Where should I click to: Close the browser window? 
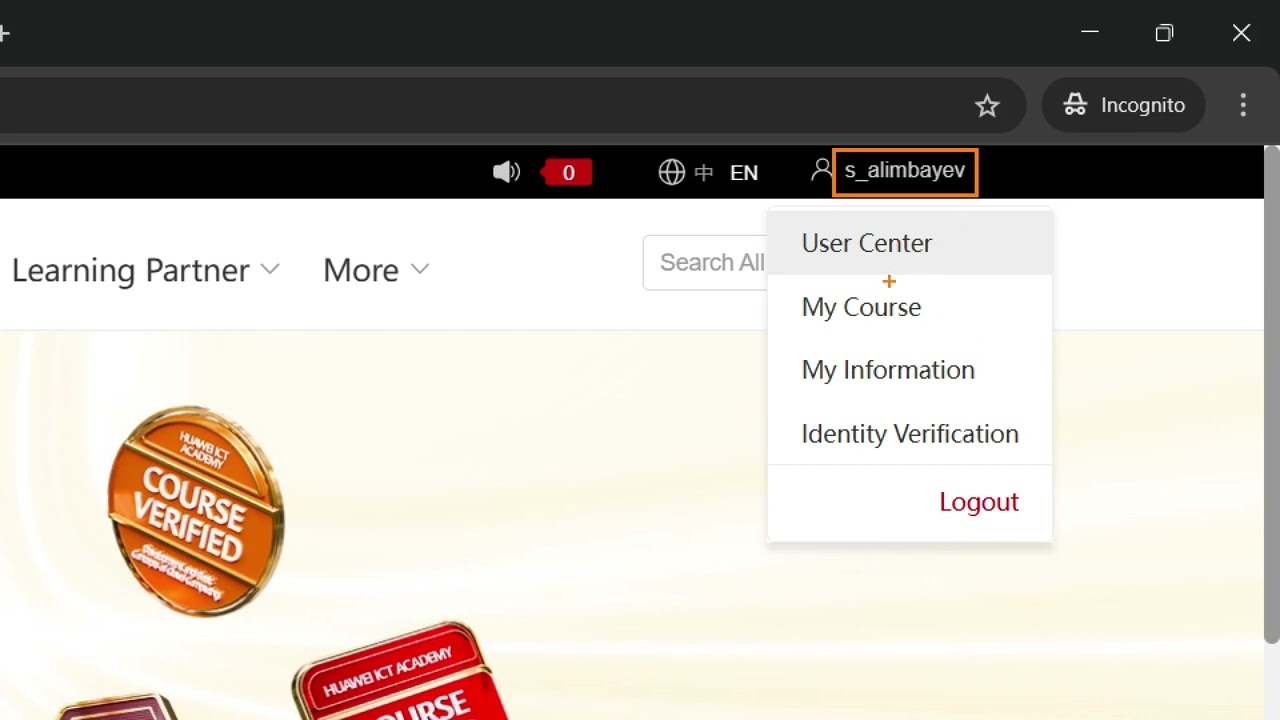pos(1241,33)
